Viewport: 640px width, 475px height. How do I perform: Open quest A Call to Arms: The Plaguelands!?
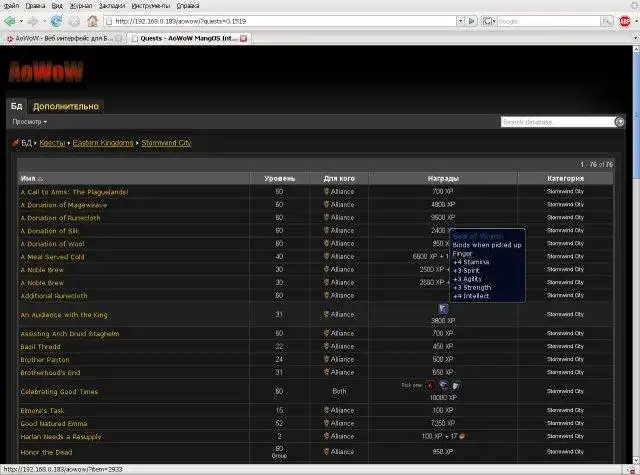(x=74, y=192)
